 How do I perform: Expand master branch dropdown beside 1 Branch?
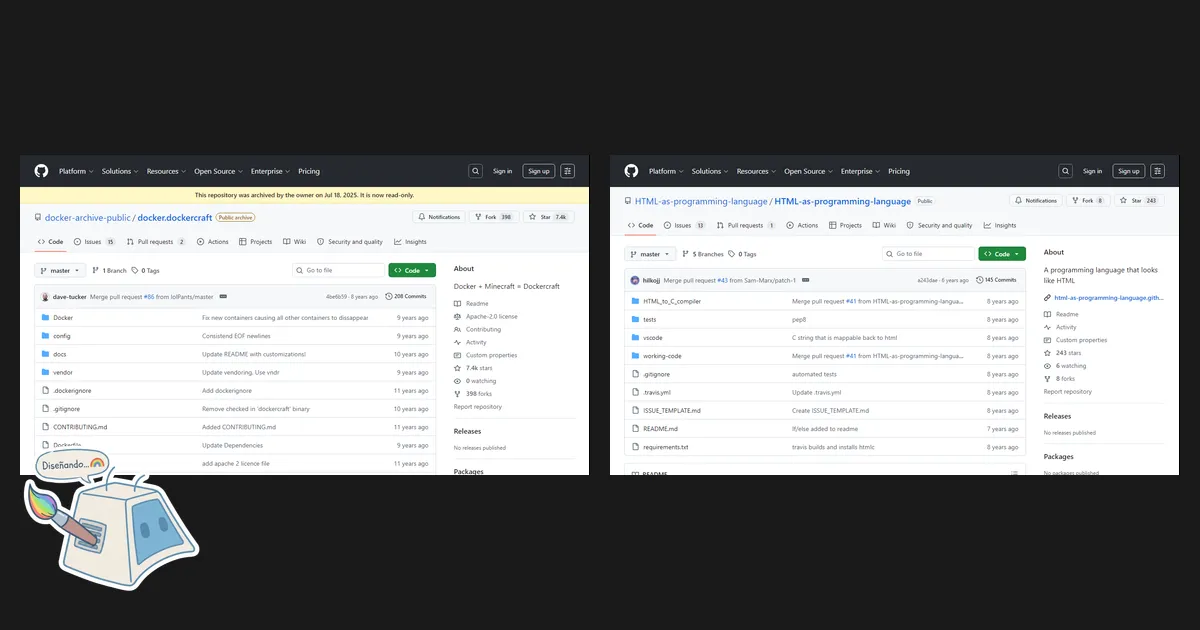[60, 270]
